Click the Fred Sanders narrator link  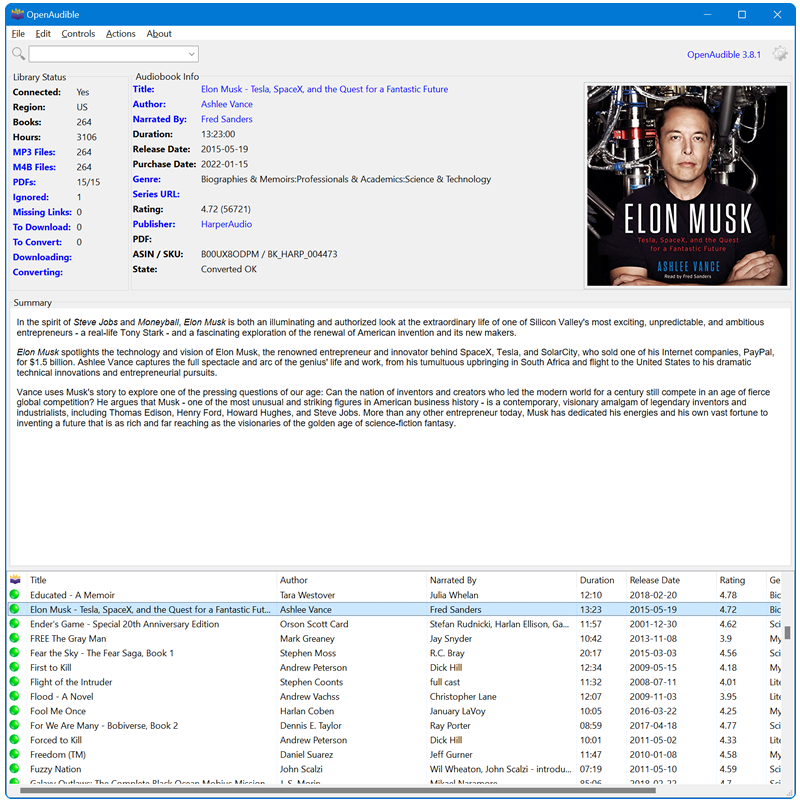227,119
